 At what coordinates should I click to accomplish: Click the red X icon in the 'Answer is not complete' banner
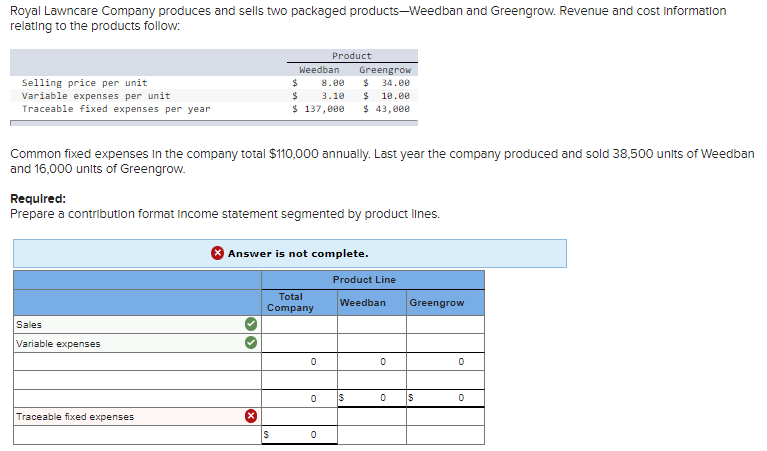(x=217, y=253)
